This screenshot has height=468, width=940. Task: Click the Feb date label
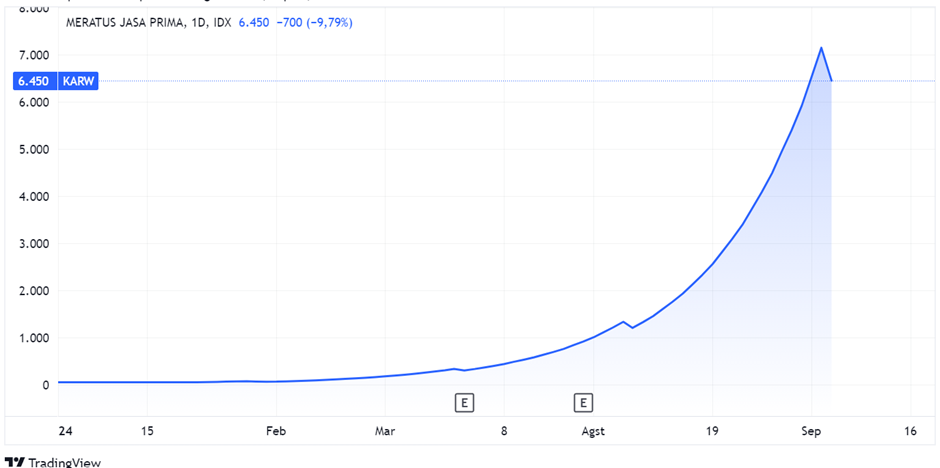tap(276, 431)
